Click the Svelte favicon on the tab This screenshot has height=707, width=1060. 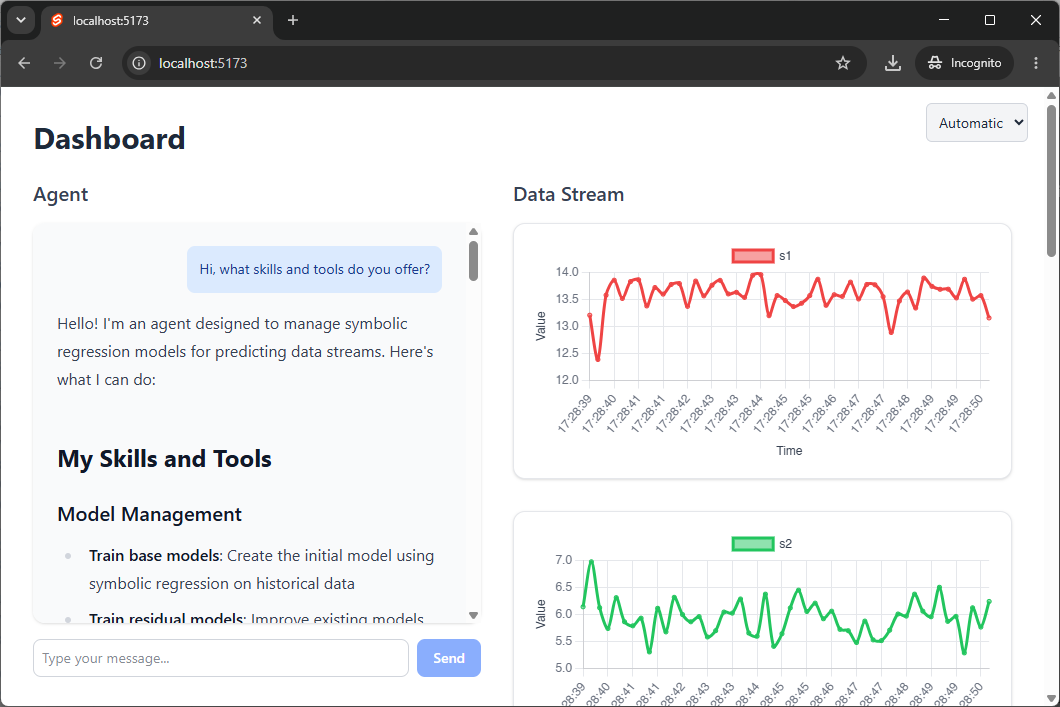coord(57,20)
